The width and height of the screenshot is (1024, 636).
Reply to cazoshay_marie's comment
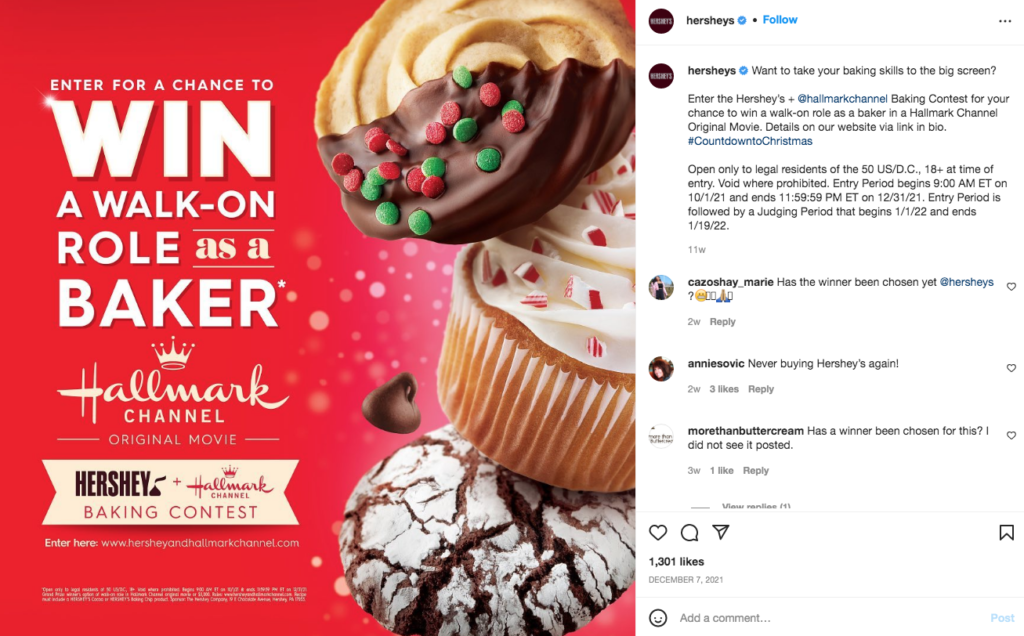(722, 321)
